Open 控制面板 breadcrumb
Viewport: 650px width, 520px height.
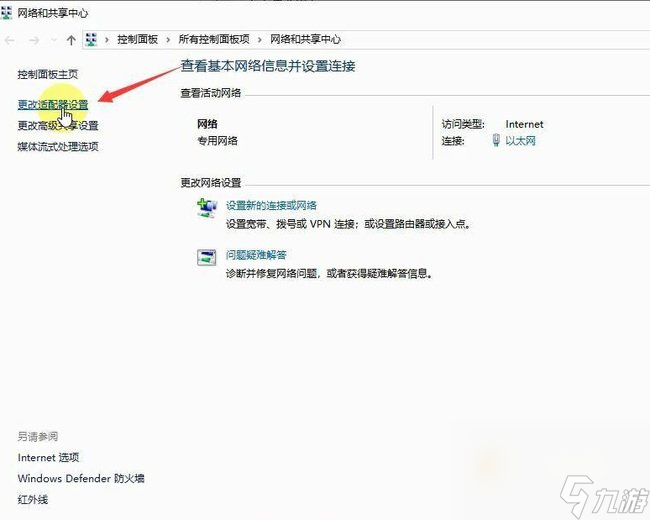(137, 39)
